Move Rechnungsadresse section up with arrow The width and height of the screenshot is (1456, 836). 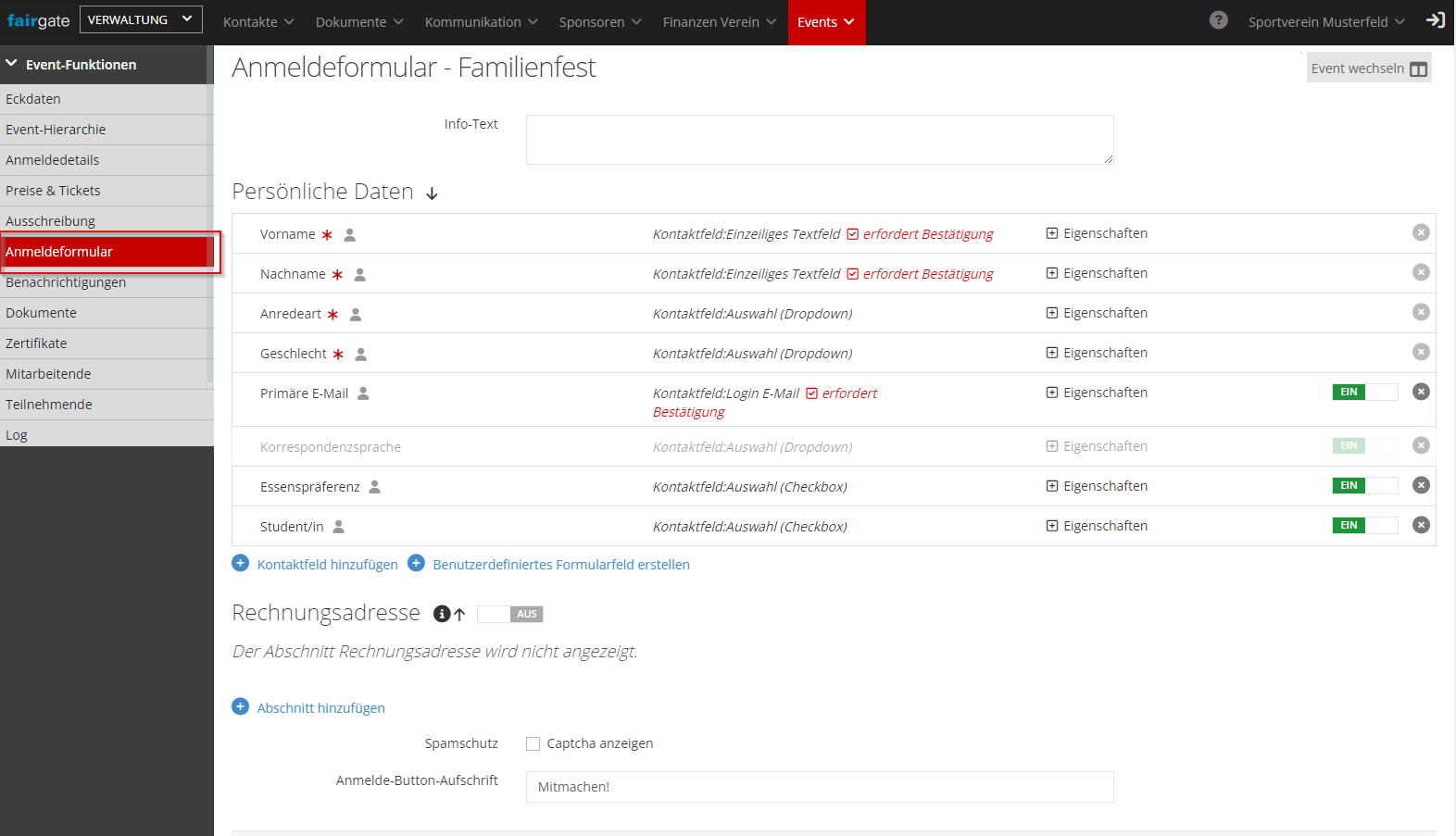[459, 614]
